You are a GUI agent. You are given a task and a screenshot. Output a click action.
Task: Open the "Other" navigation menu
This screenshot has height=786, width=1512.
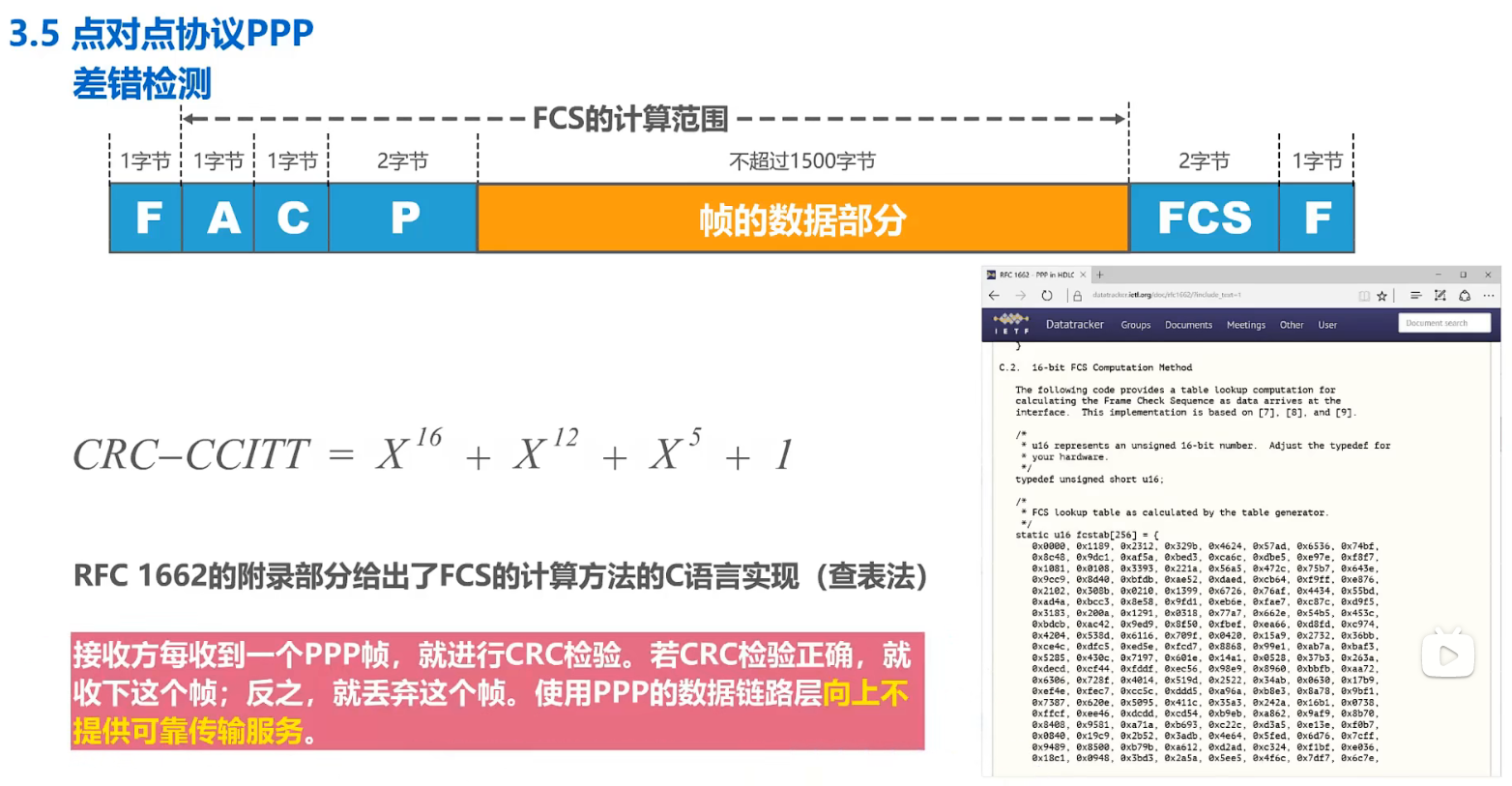click(x=1292, y=325)
